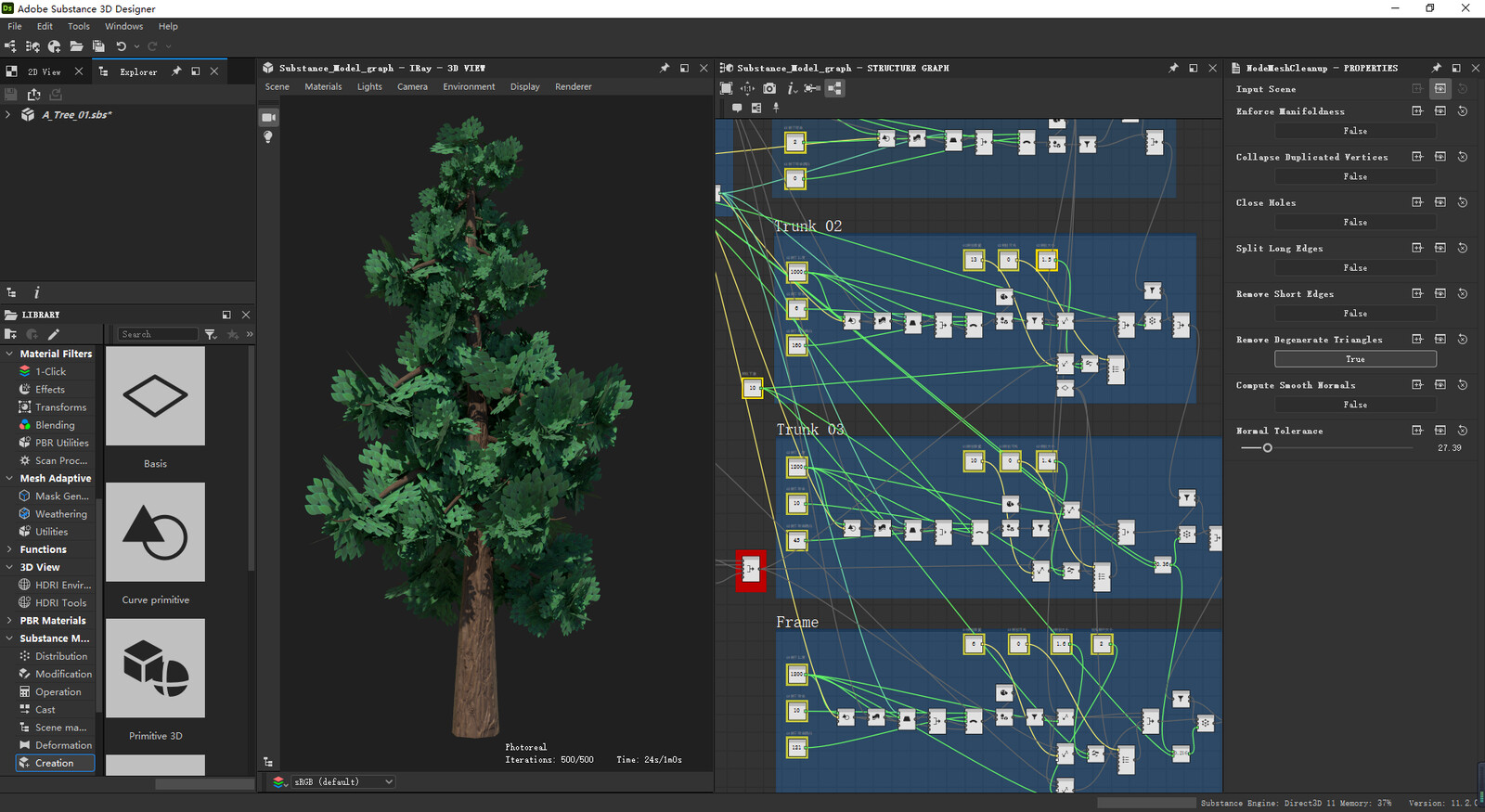Viewport: 1485px width, 812px height.
Task: Select the PBR Utilities library subcategory
Action: pyautogui.click(x=55, y=443)
